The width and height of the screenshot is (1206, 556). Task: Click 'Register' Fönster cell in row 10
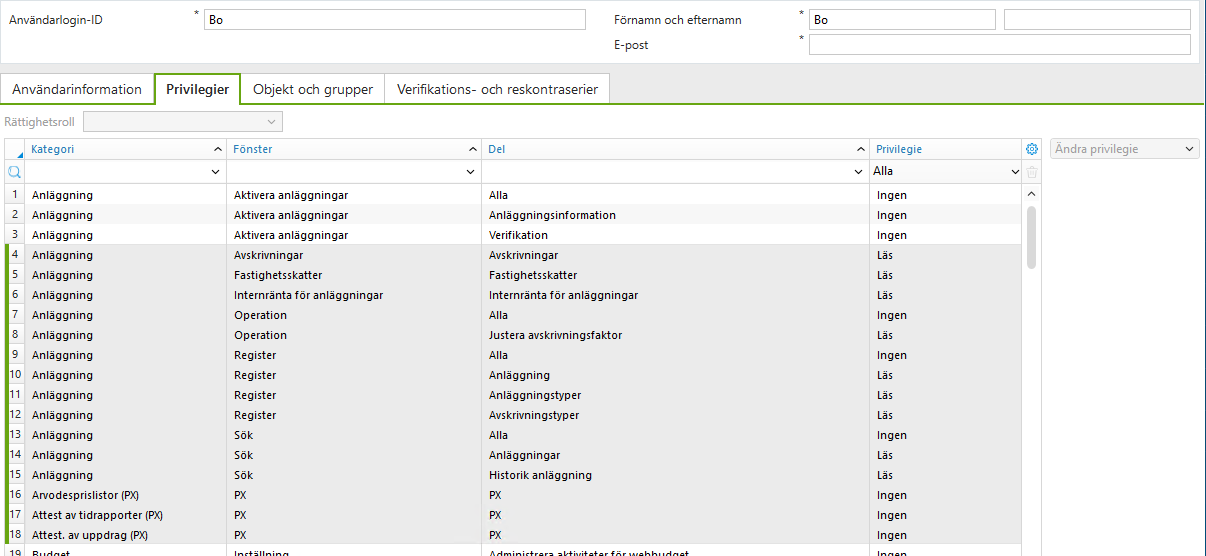[x=354, y=375]
